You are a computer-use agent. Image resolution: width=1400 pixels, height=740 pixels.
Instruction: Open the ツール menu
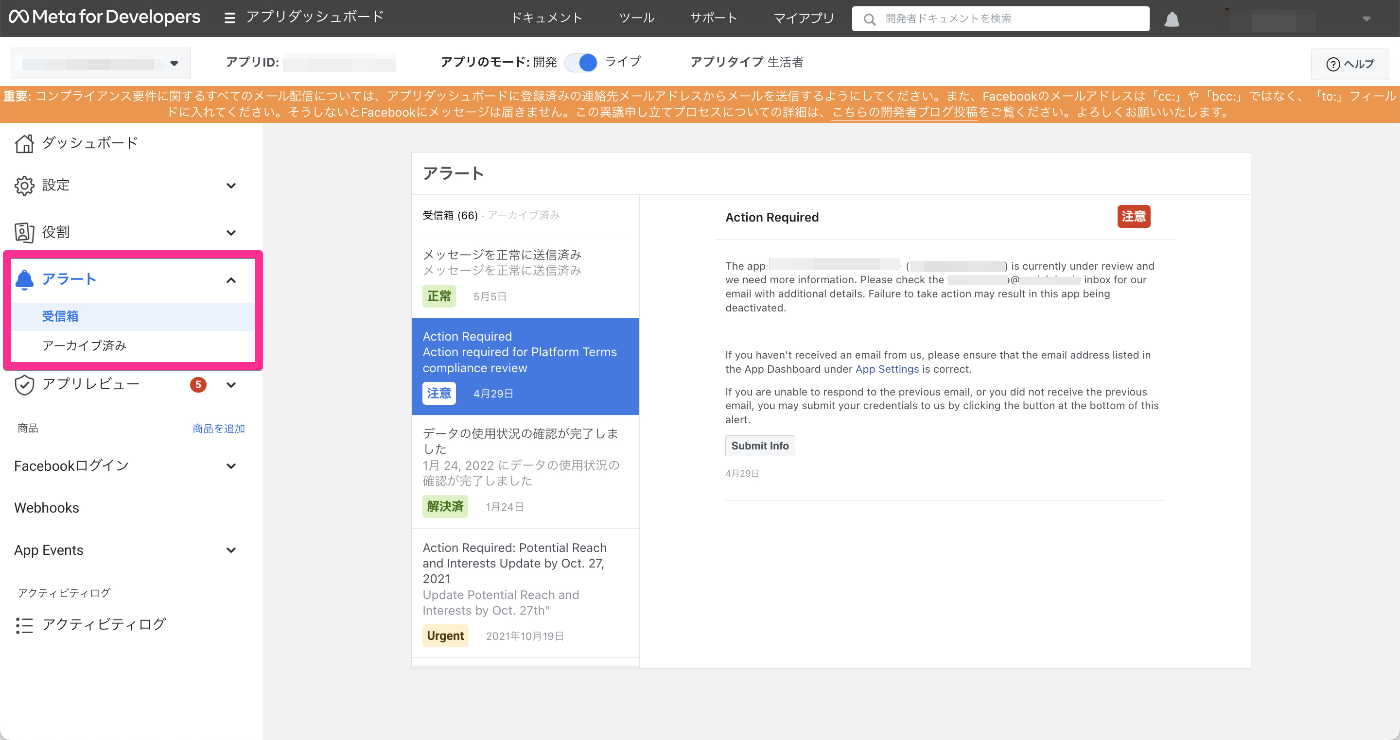[636, 18]
